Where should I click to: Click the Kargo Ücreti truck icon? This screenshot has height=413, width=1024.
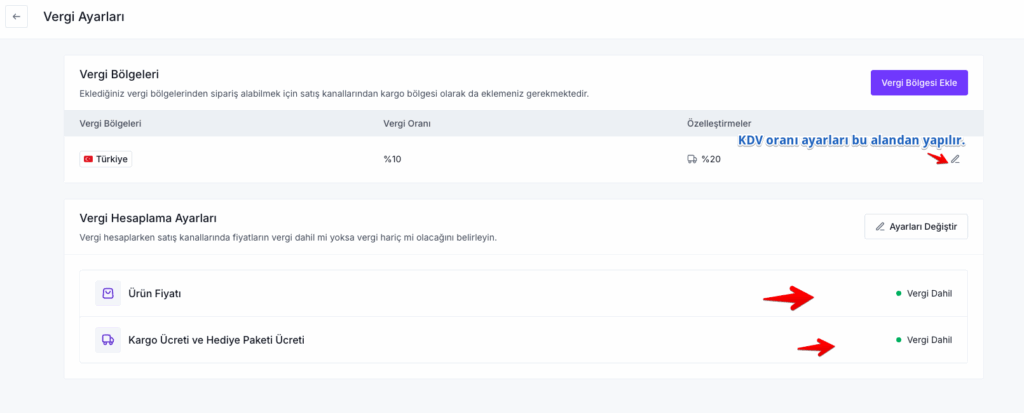tap(107, 340)
